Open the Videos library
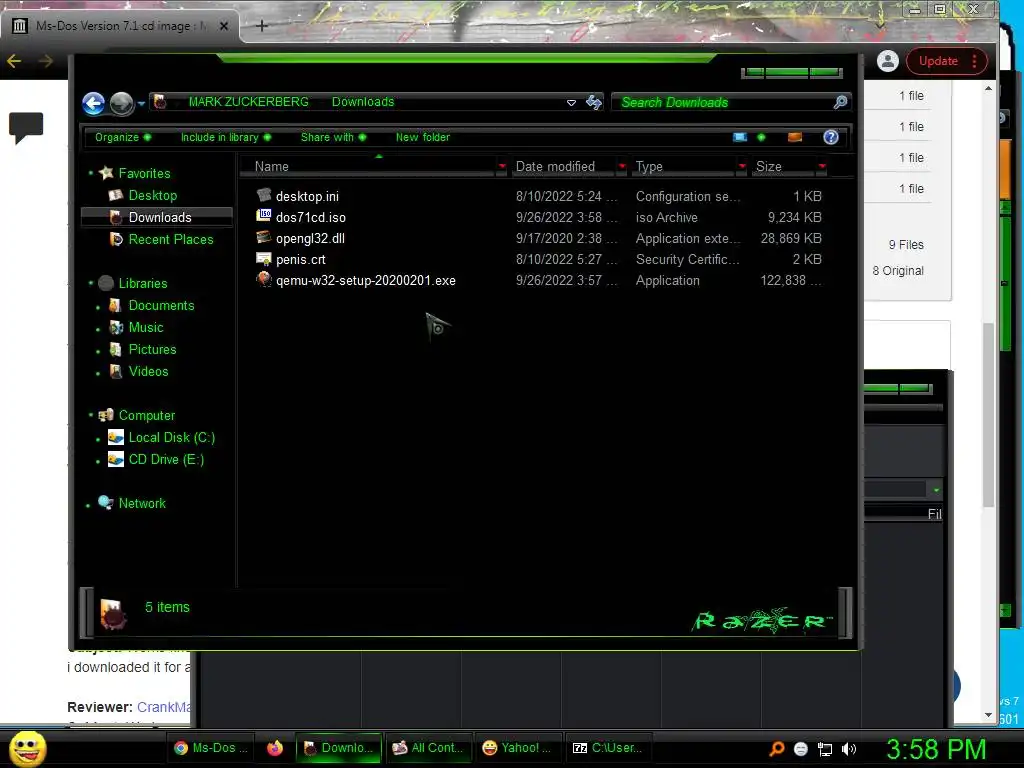Viewport: 1024px width, 768px height. tap(148, 372)
